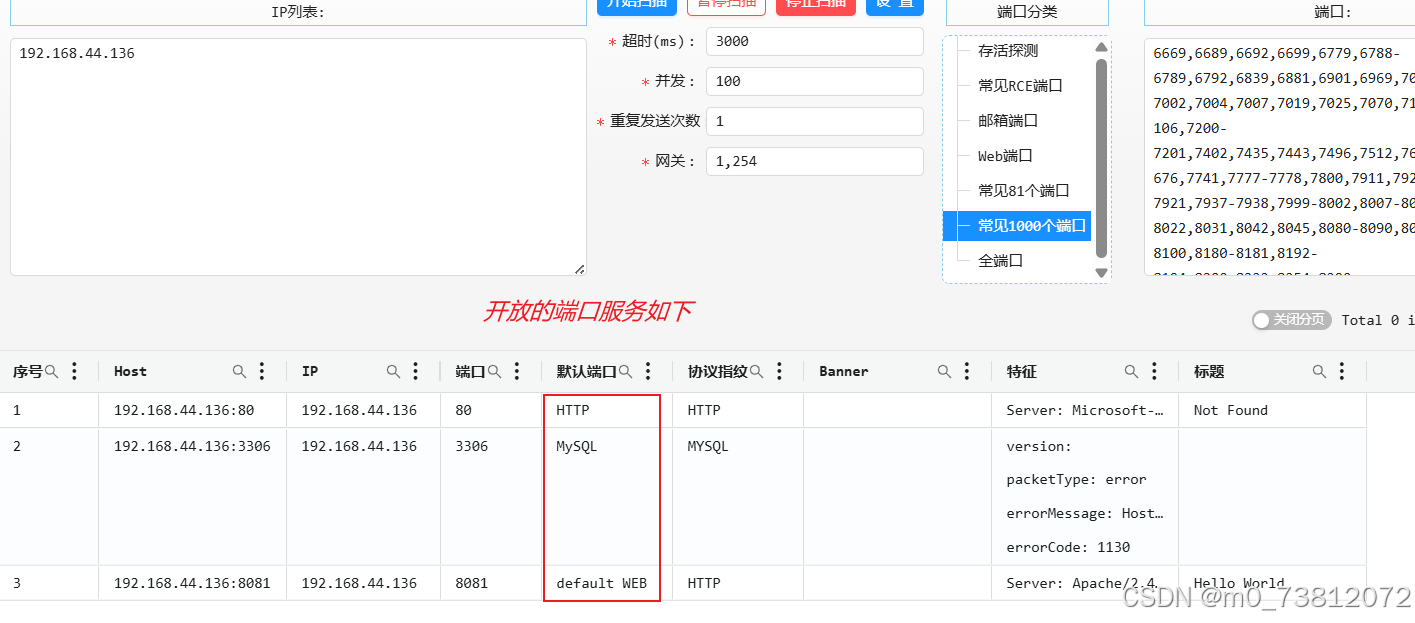
Task: Click the errorCode: 1130 text
Action: (1068, 547)
